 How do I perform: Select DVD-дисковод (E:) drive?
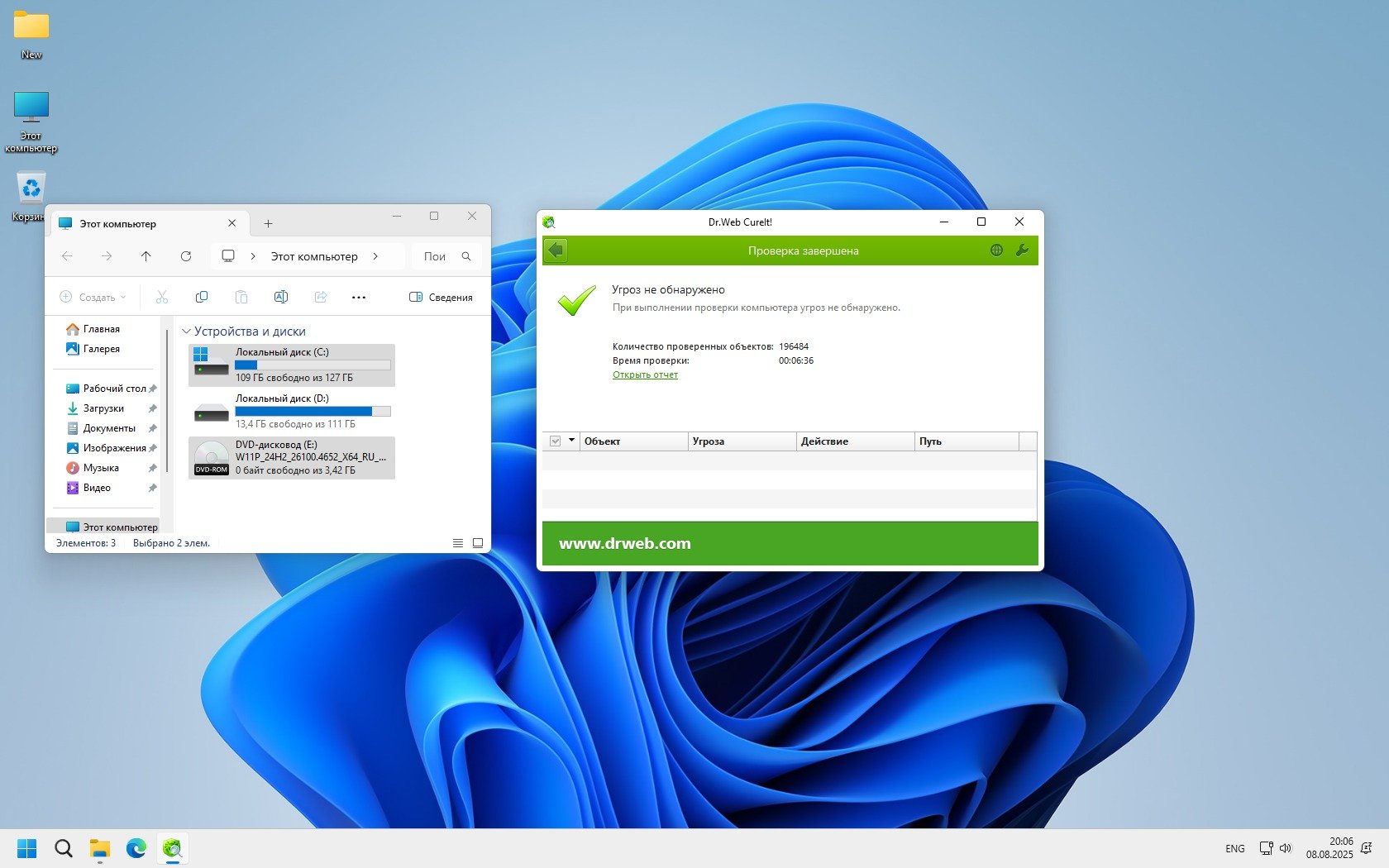pos(292,458)
